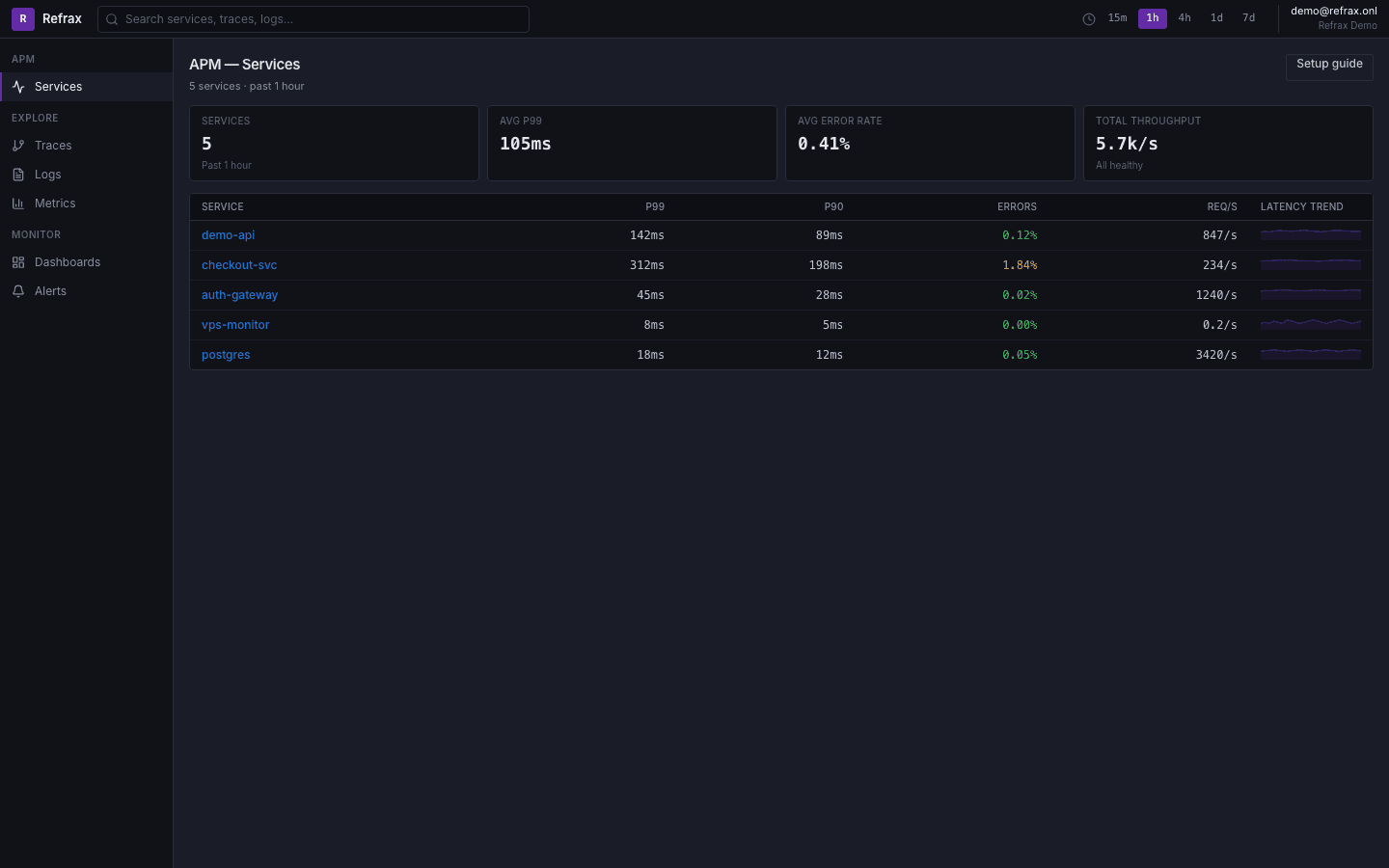1389x868 pixels.
Task: Click the Traces branch icon
Action: (x=18, y=146)
